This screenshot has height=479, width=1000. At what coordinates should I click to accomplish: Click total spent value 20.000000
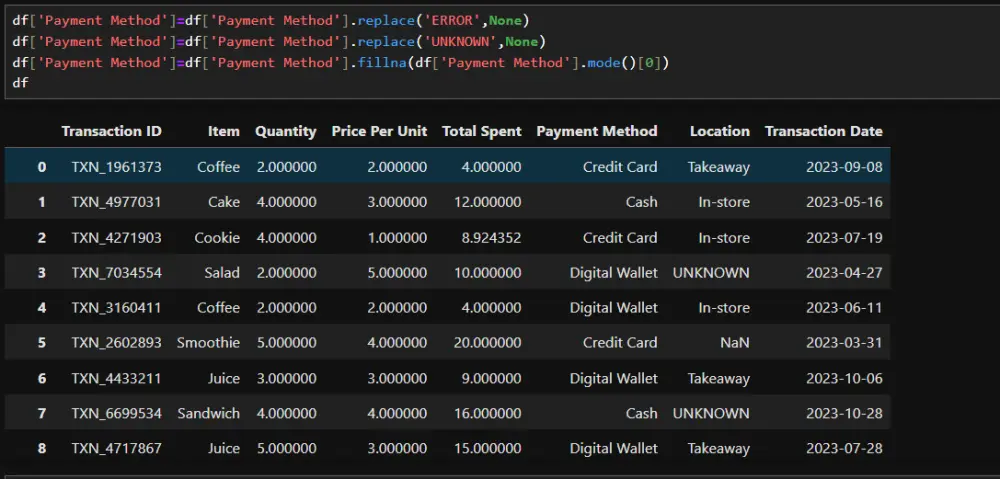click(488, 343)
